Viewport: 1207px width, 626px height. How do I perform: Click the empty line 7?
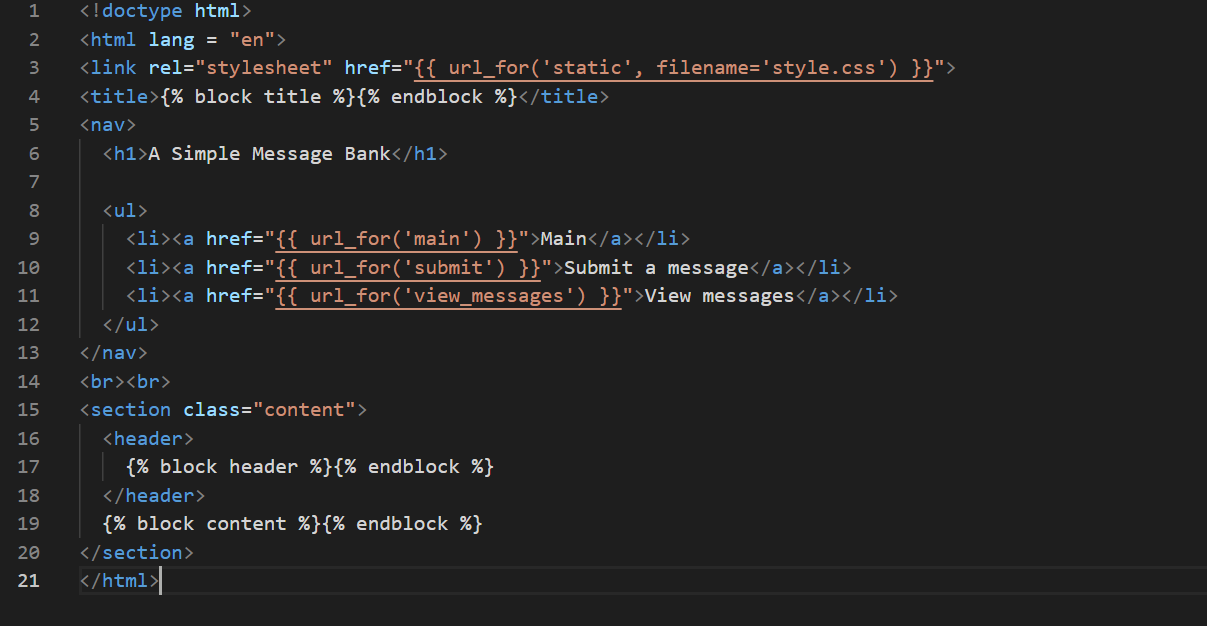point(400,182)
